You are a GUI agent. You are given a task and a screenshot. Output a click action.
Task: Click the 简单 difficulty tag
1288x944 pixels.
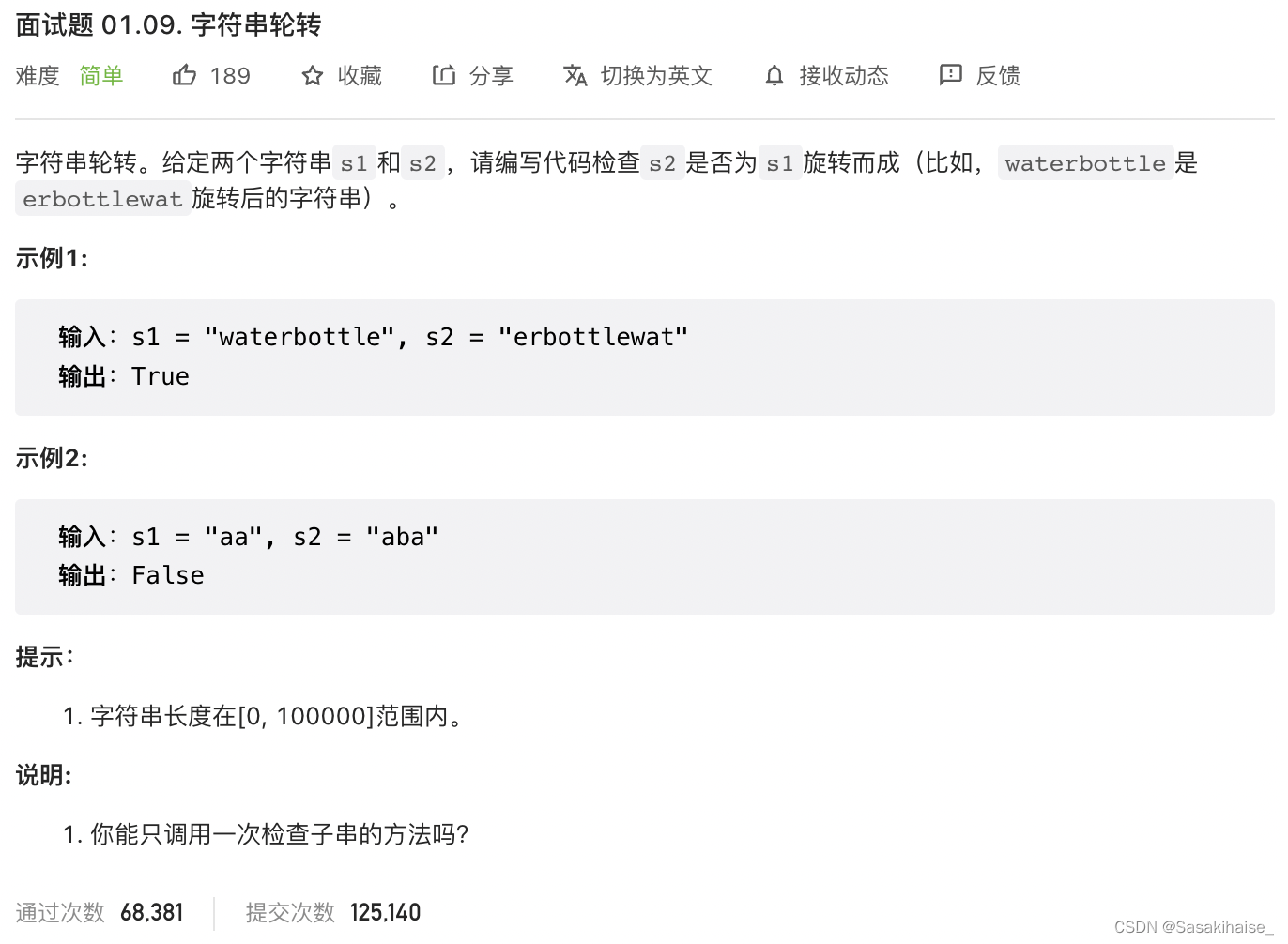(x=101, y=76)
